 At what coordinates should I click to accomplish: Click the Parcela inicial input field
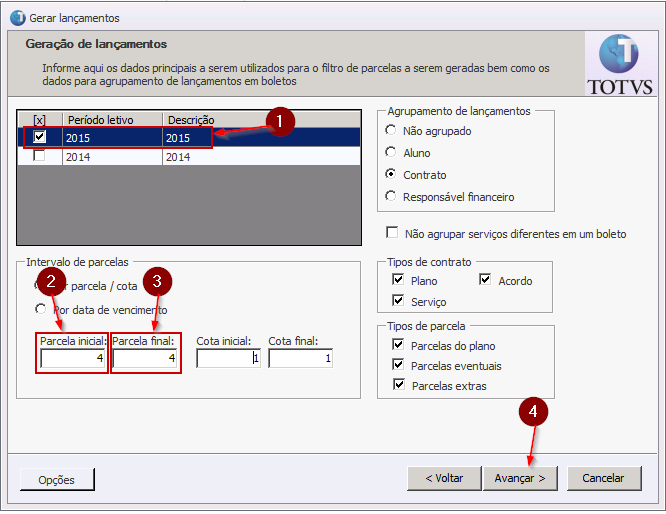tap(72, 358)
